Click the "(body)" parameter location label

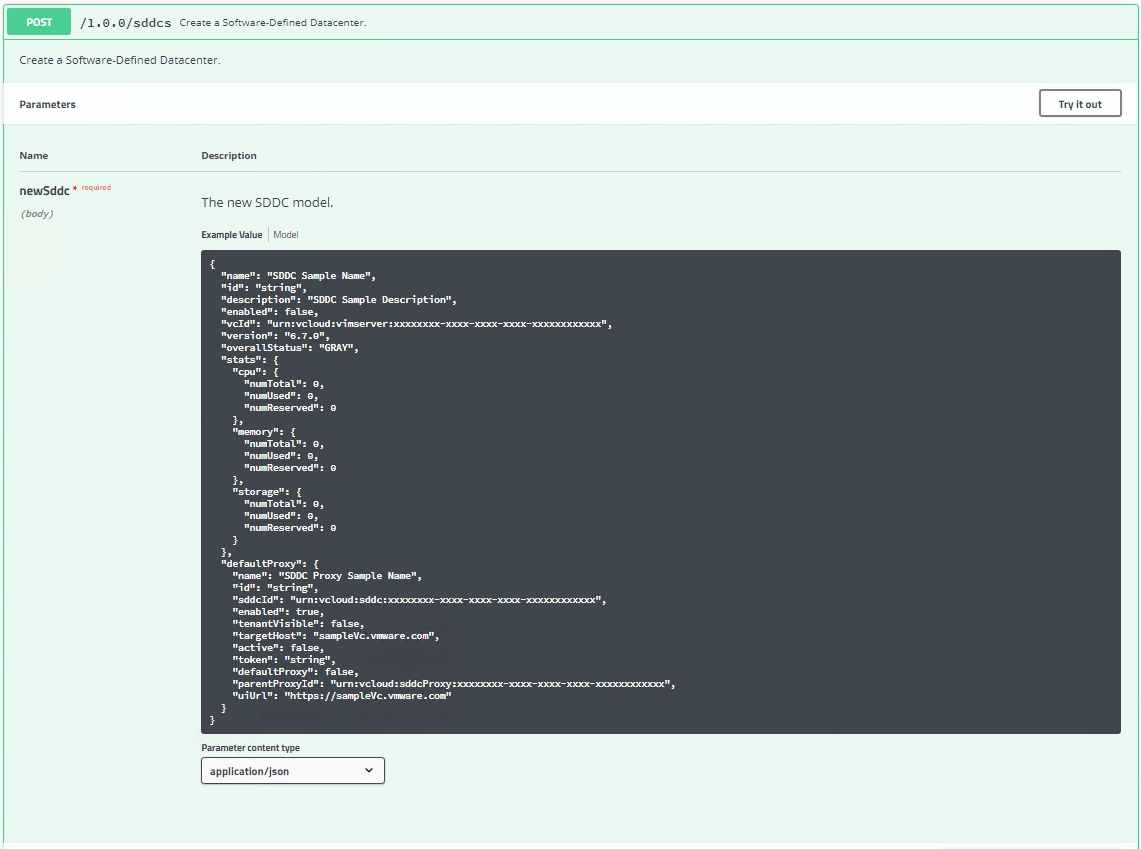[37, 214]
